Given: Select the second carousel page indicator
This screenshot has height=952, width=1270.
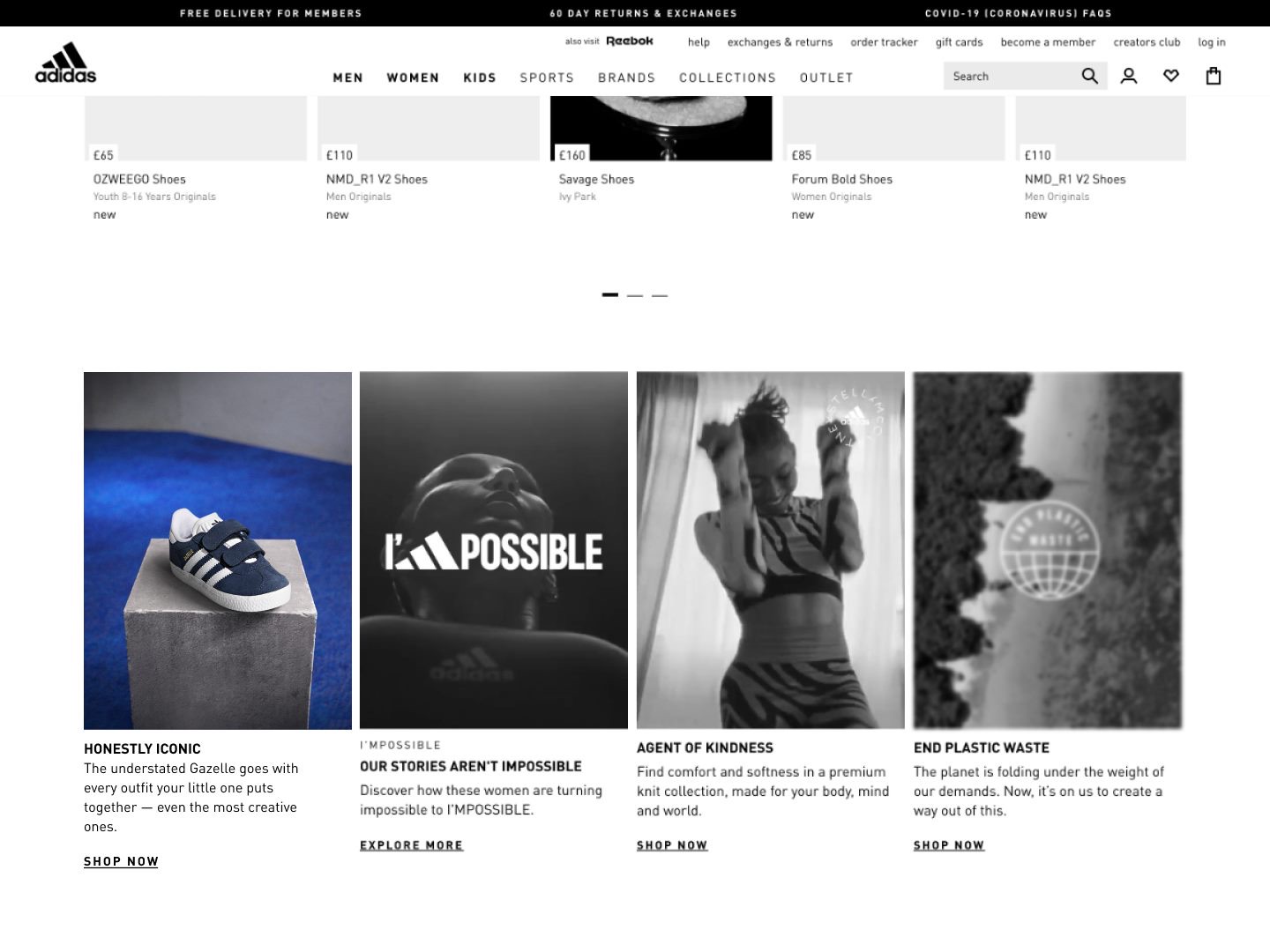Looking at the screenshot, I should (635, 295).
